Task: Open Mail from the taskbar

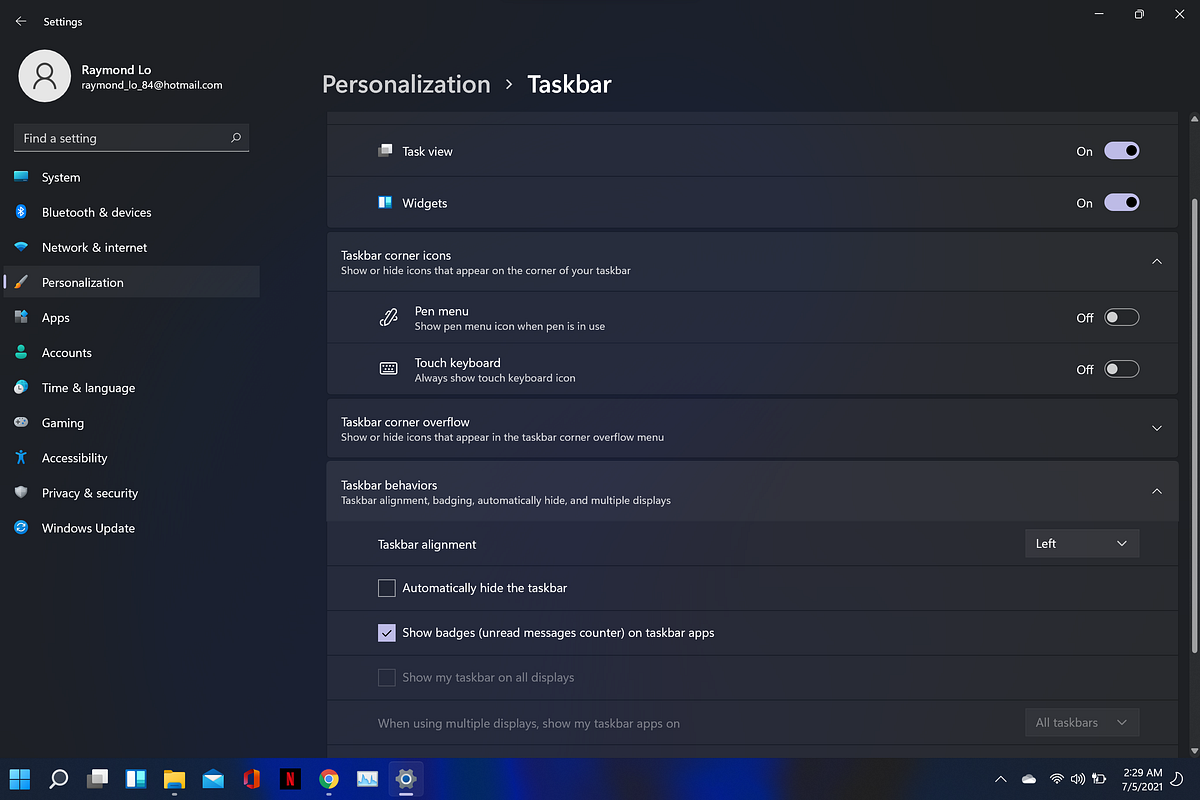Action: pyautogui.click(x=213, y=778)
